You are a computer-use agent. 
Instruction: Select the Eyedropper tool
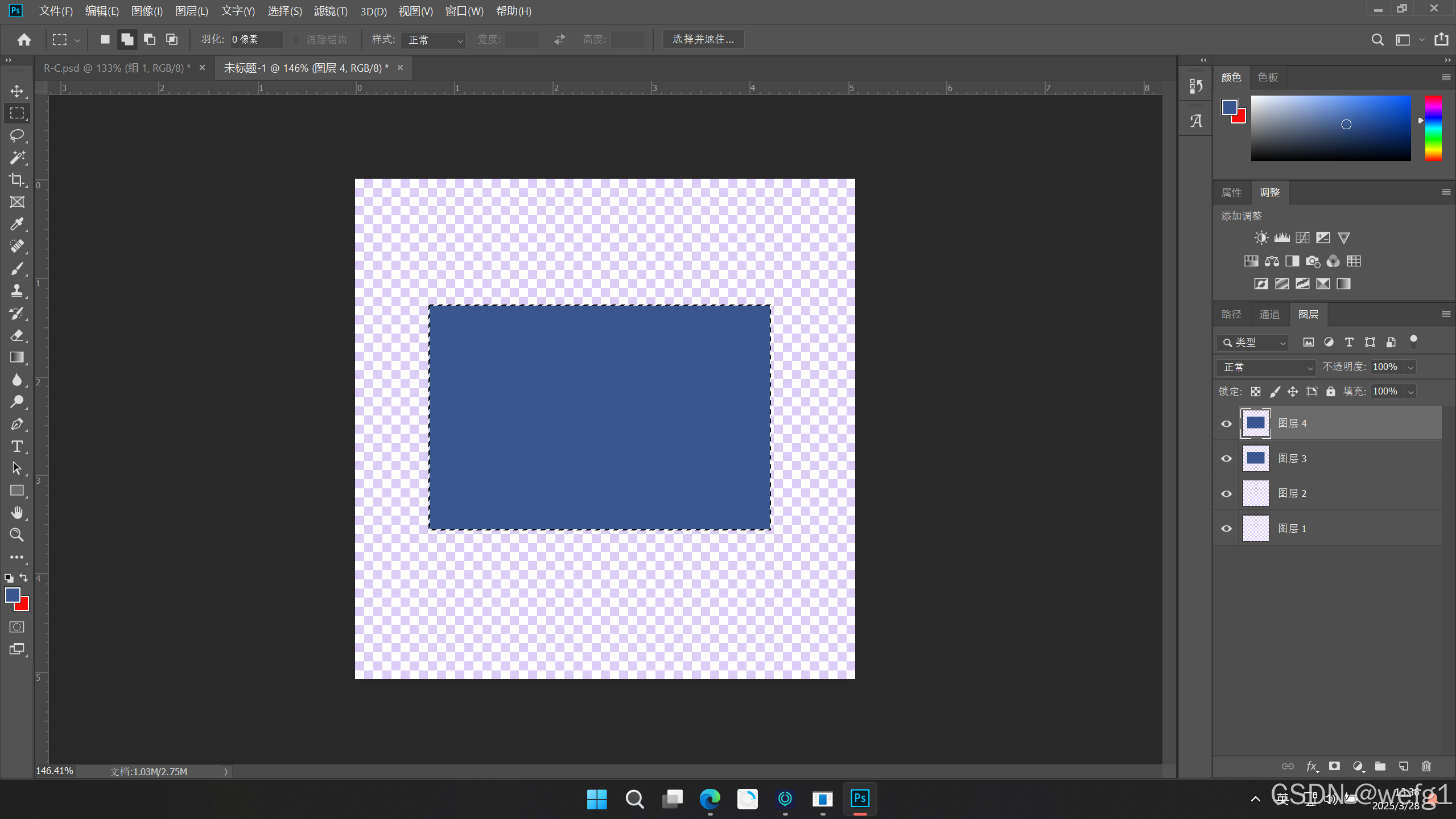17,224
